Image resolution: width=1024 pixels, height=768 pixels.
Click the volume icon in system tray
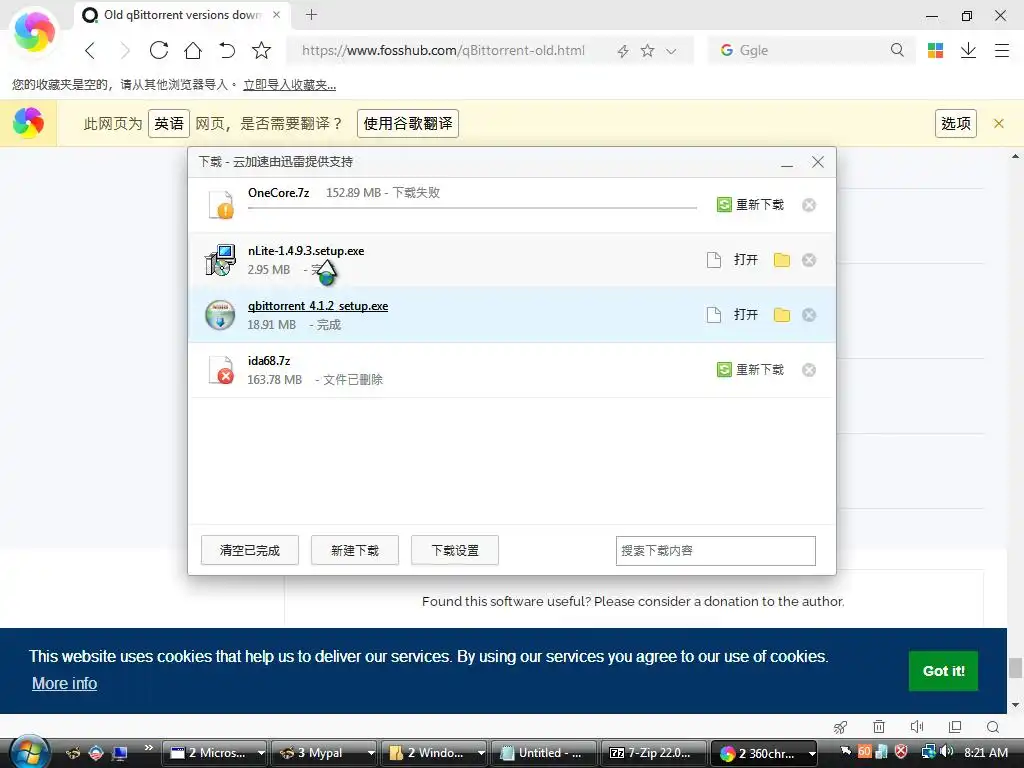click(947, 751)
